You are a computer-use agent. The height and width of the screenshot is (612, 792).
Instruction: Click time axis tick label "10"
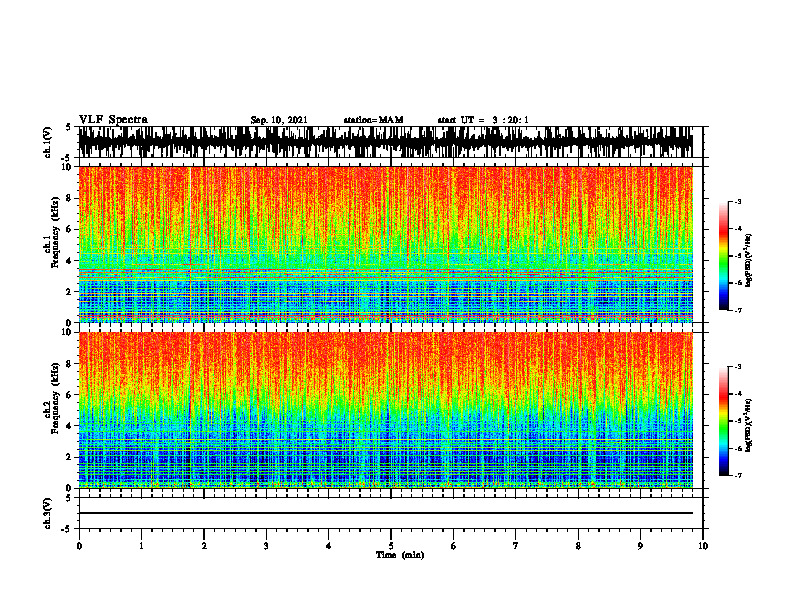pos(703,546)
